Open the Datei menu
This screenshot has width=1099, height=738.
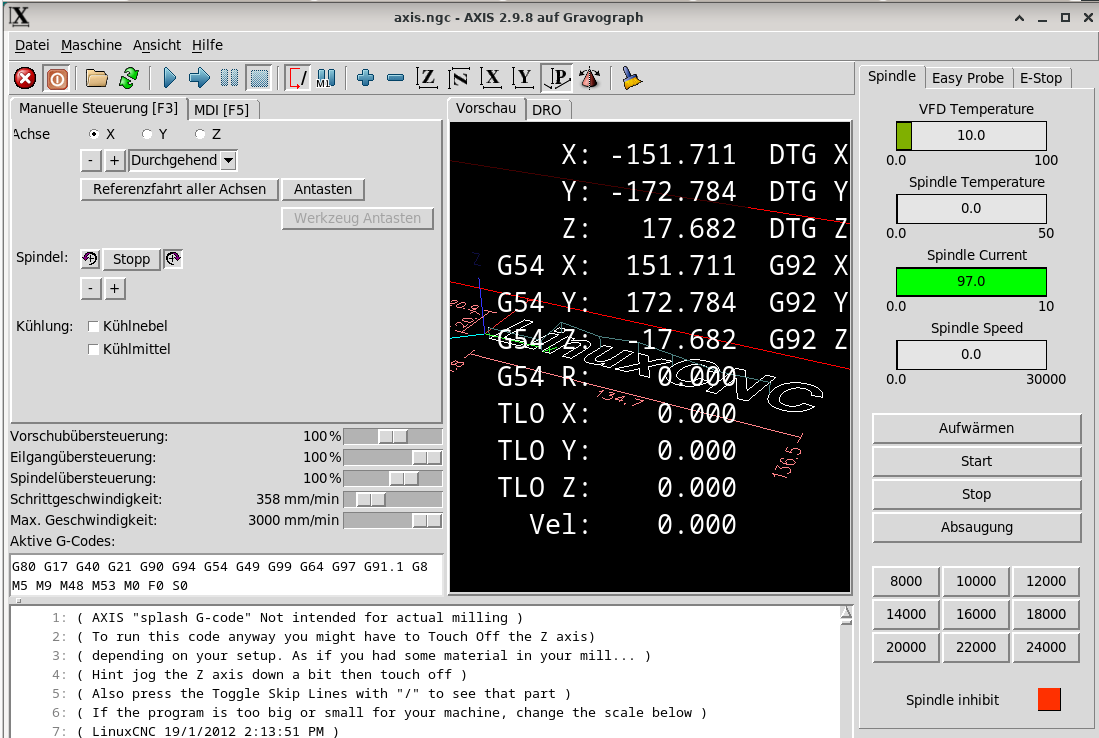click(x=32, y=45)
